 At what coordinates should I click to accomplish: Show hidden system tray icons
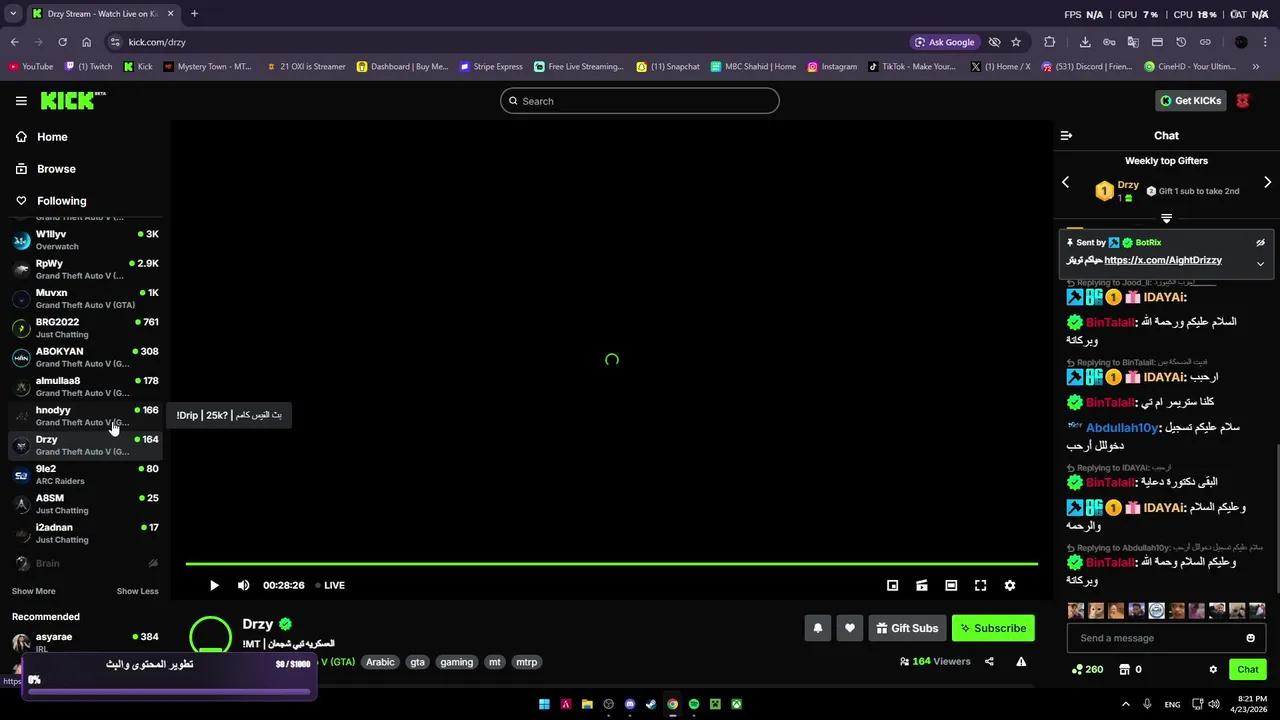pos(1125,704)
